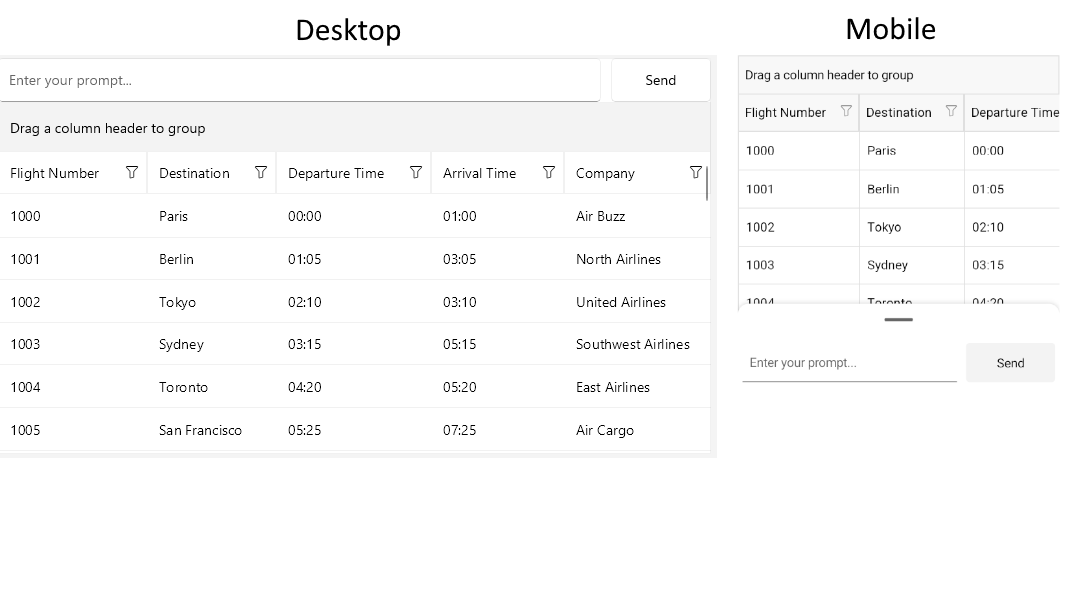This screenshot has height=605, width=1070.
Task: Open the Arrival Time filter in desktop grid
Action: [x=550, y=172]
